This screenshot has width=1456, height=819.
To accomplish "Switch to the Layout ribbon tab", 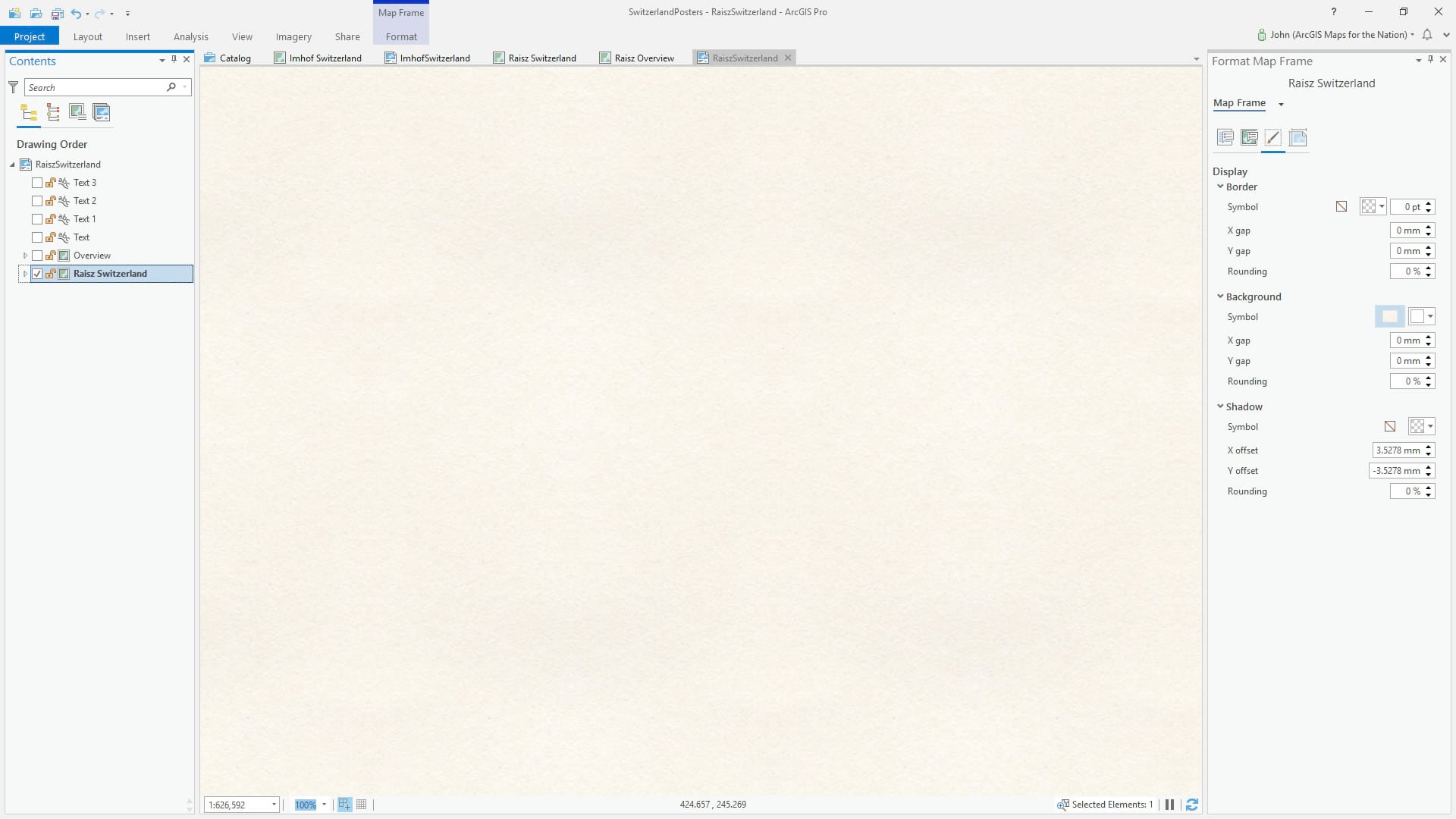I will tap(87, 36).
